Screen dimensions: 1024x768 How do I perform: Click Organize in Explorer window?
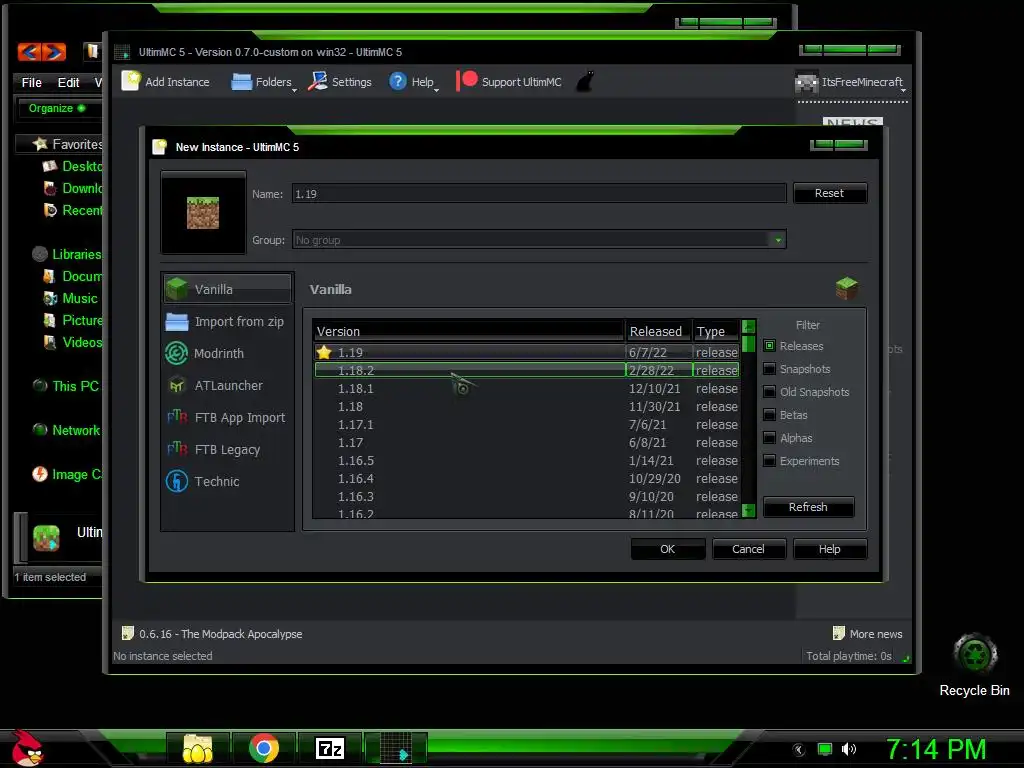pos(56,108)
